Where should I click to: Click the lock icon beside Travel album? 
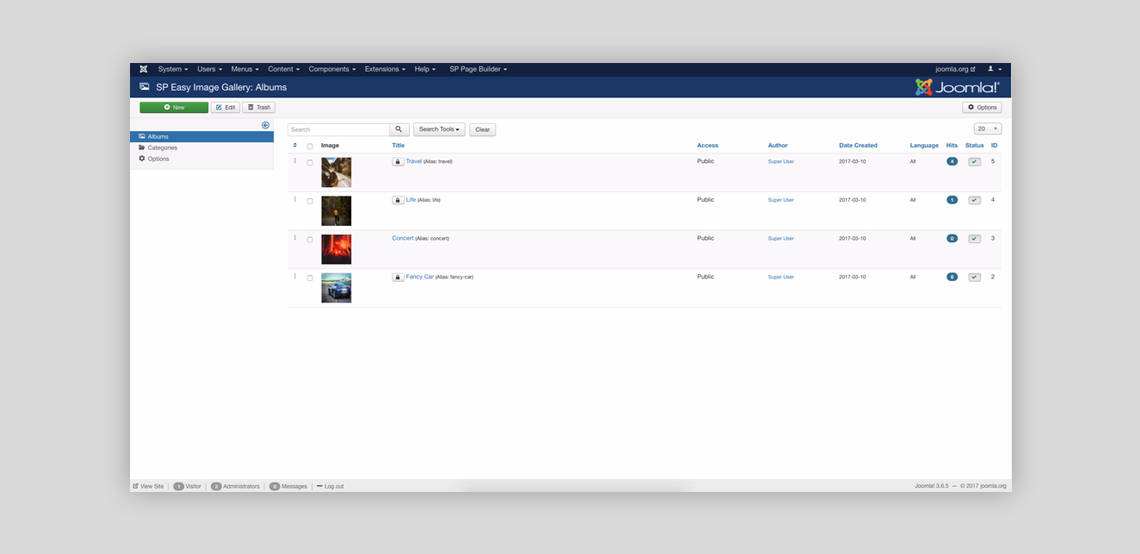click(398, 161)
